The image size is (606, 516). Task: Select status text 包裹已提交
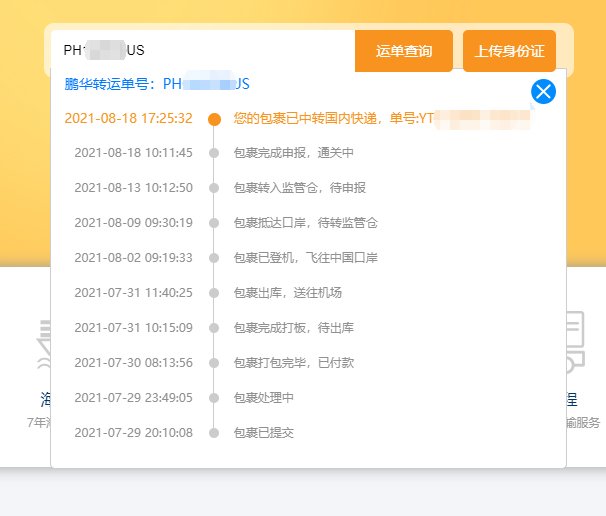click(264, 433)
